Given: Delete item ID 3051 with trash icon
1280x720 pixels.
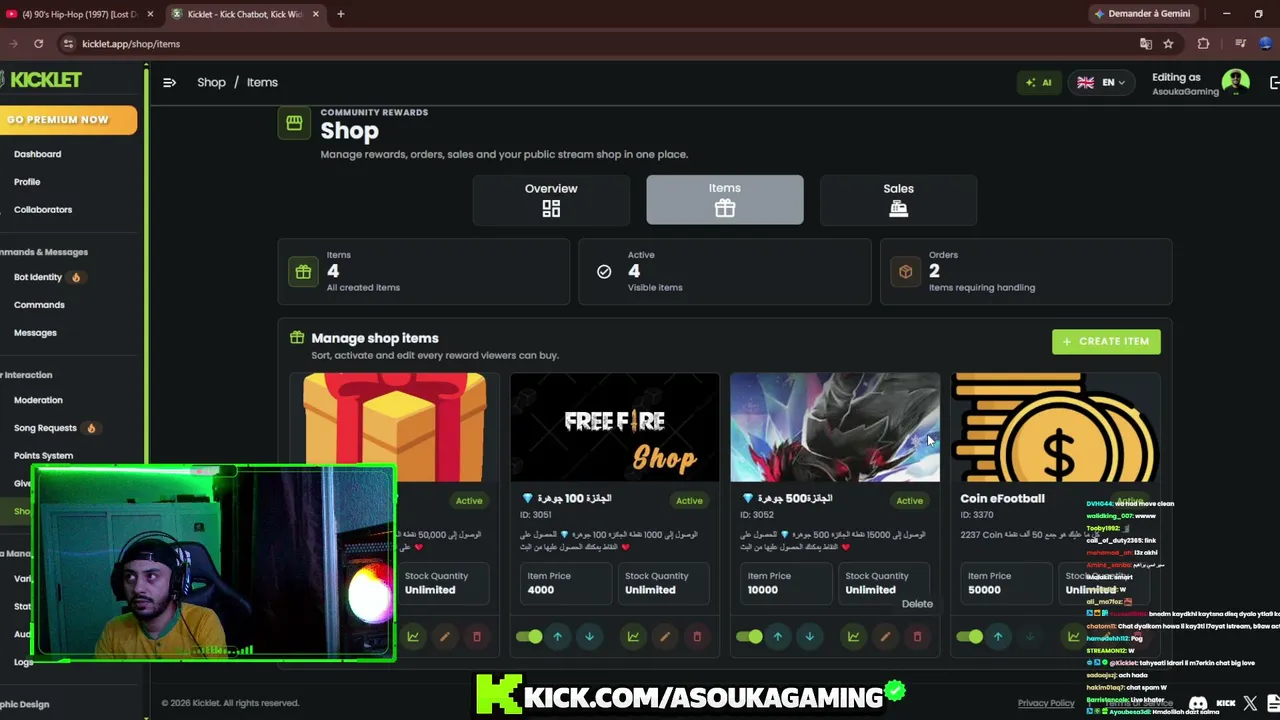Looking at the screenshot, I should pyautogui.click(x=697, y=637).
